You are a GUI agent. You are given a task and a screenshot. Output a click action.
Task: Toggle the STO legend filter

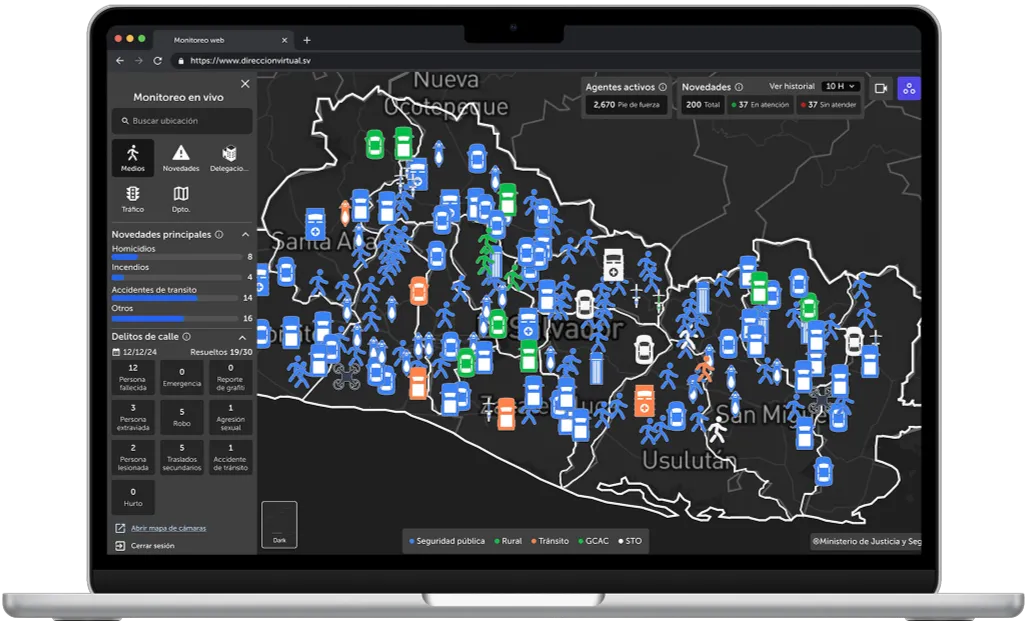[x=630, y=541]
